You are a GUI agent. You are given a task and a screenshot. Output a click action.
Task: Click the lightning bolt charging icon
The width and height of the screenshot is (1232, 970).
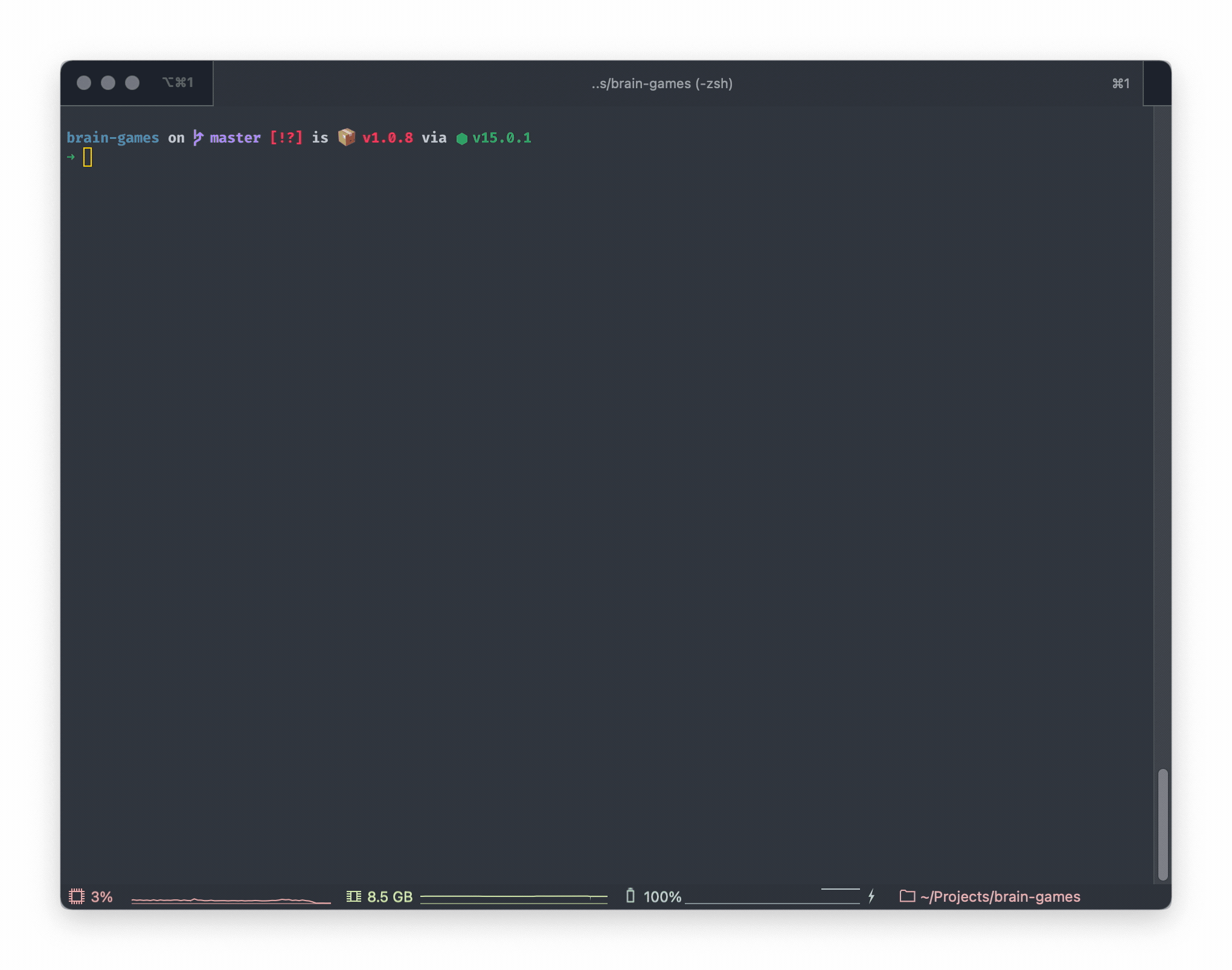coord(871,896)
